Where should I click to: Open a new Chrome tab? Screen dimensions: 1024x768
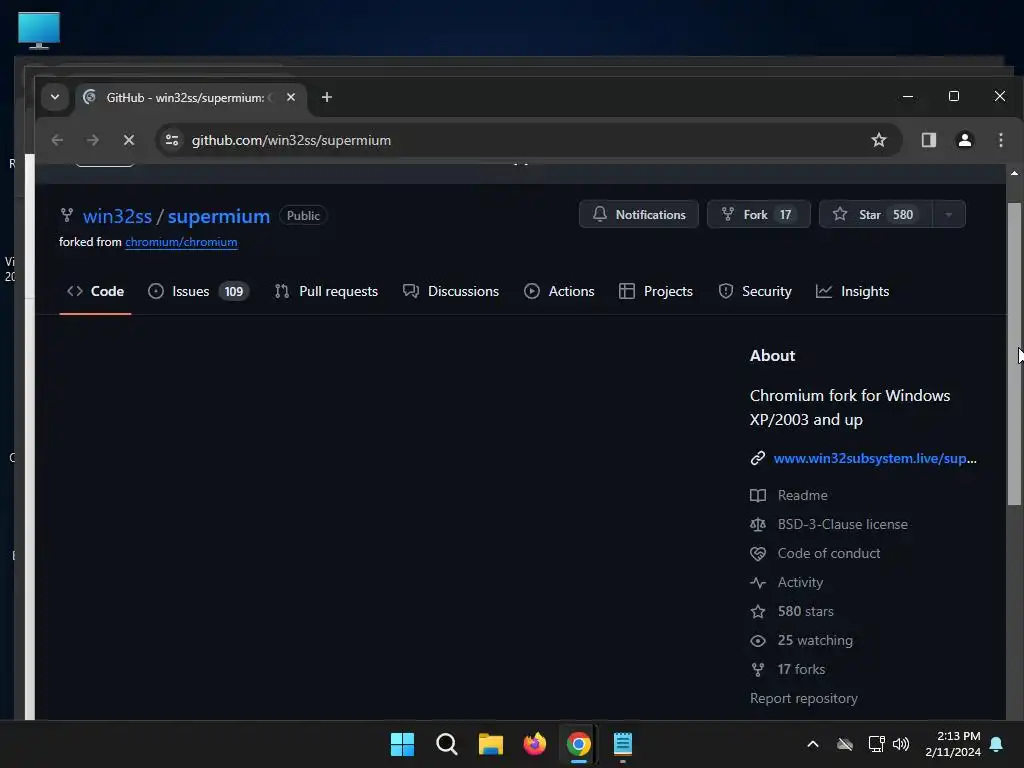[x=327, y=97]
